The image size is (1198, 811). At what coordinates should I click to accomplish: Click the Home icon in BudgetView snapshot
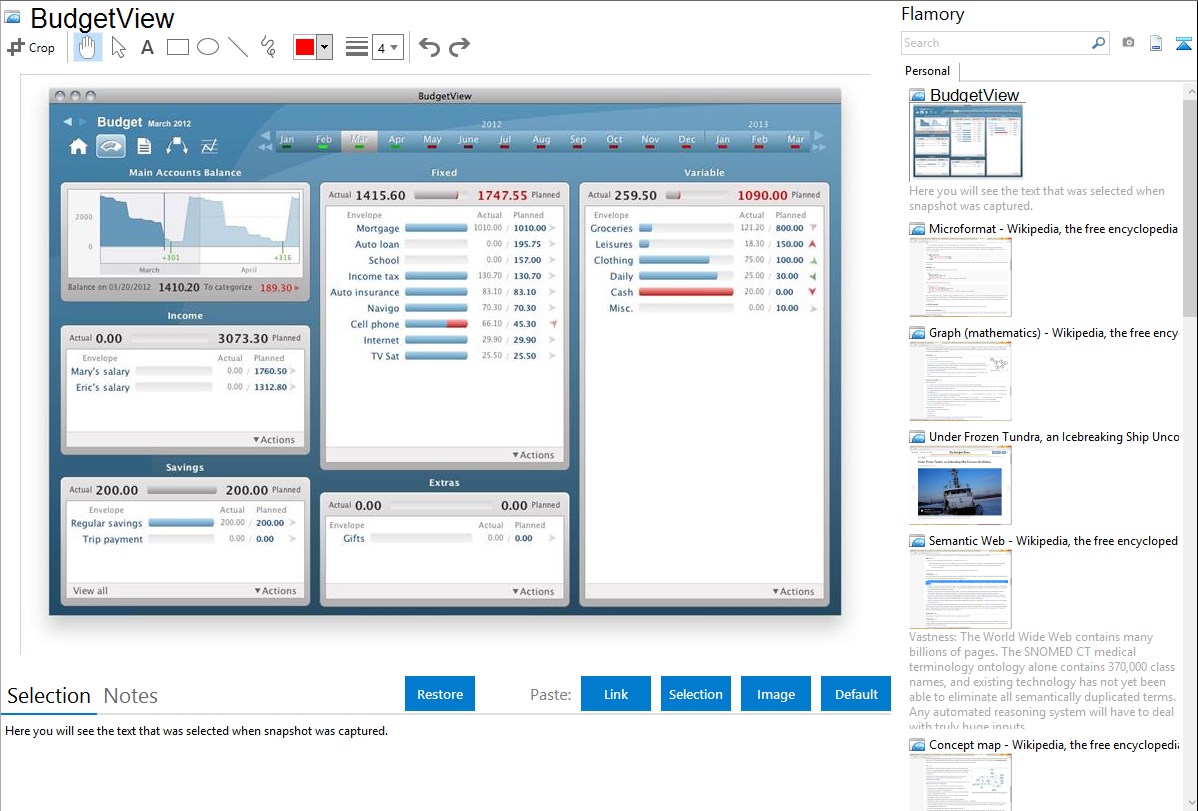78,146
